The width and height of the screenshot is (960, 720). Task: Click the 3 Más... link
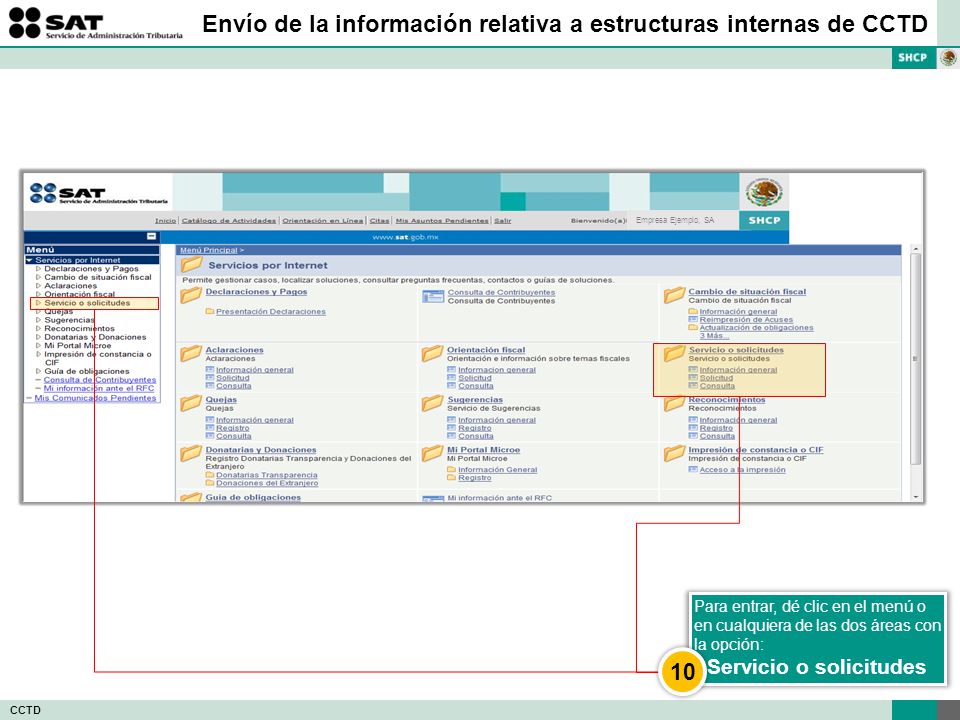pos(714,336)
